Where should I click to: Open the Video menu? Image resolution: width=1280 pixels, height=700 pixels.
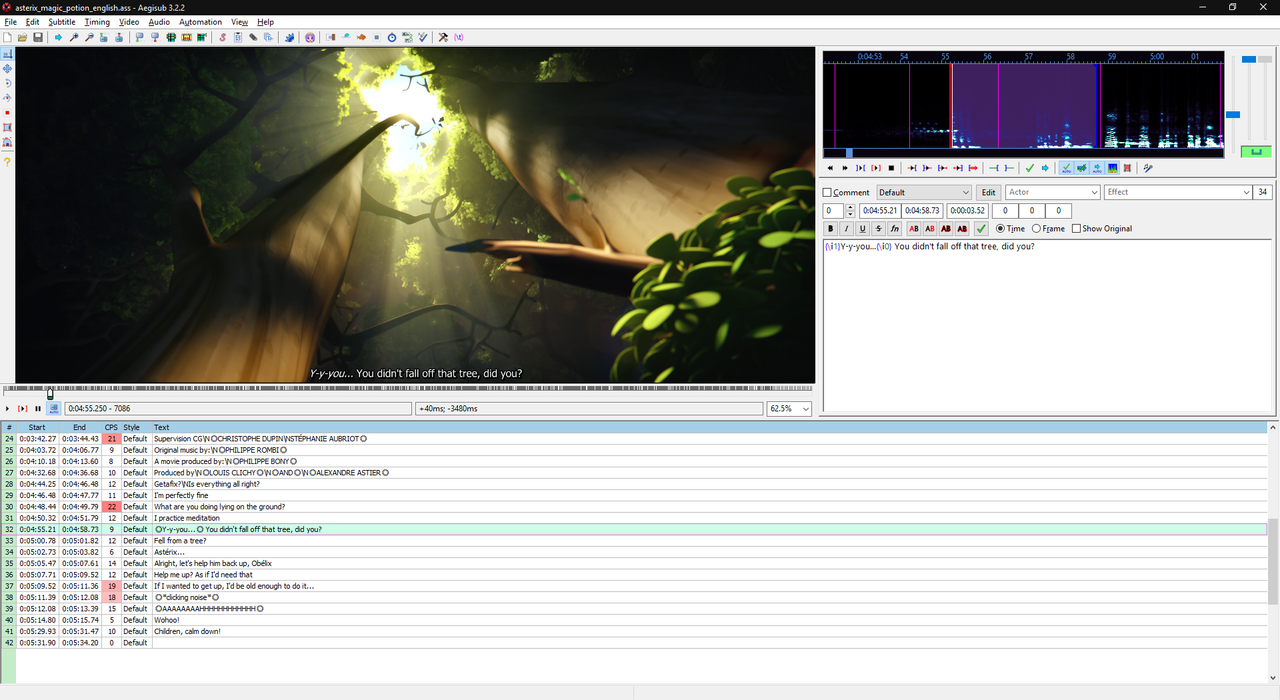point(129,22)
